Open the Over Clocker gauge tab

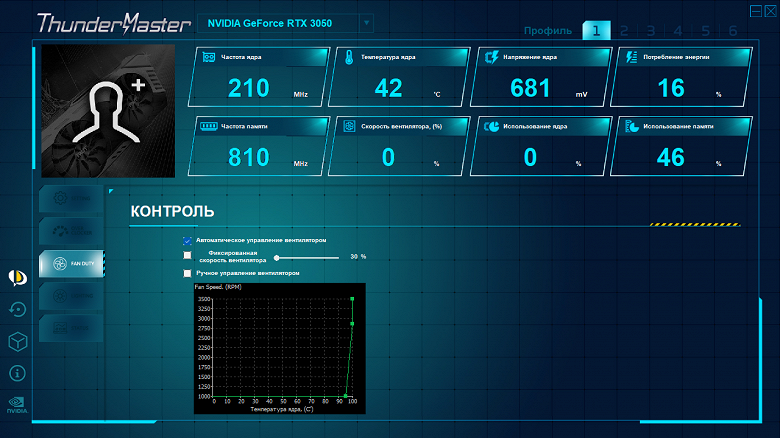pos(71,231)
